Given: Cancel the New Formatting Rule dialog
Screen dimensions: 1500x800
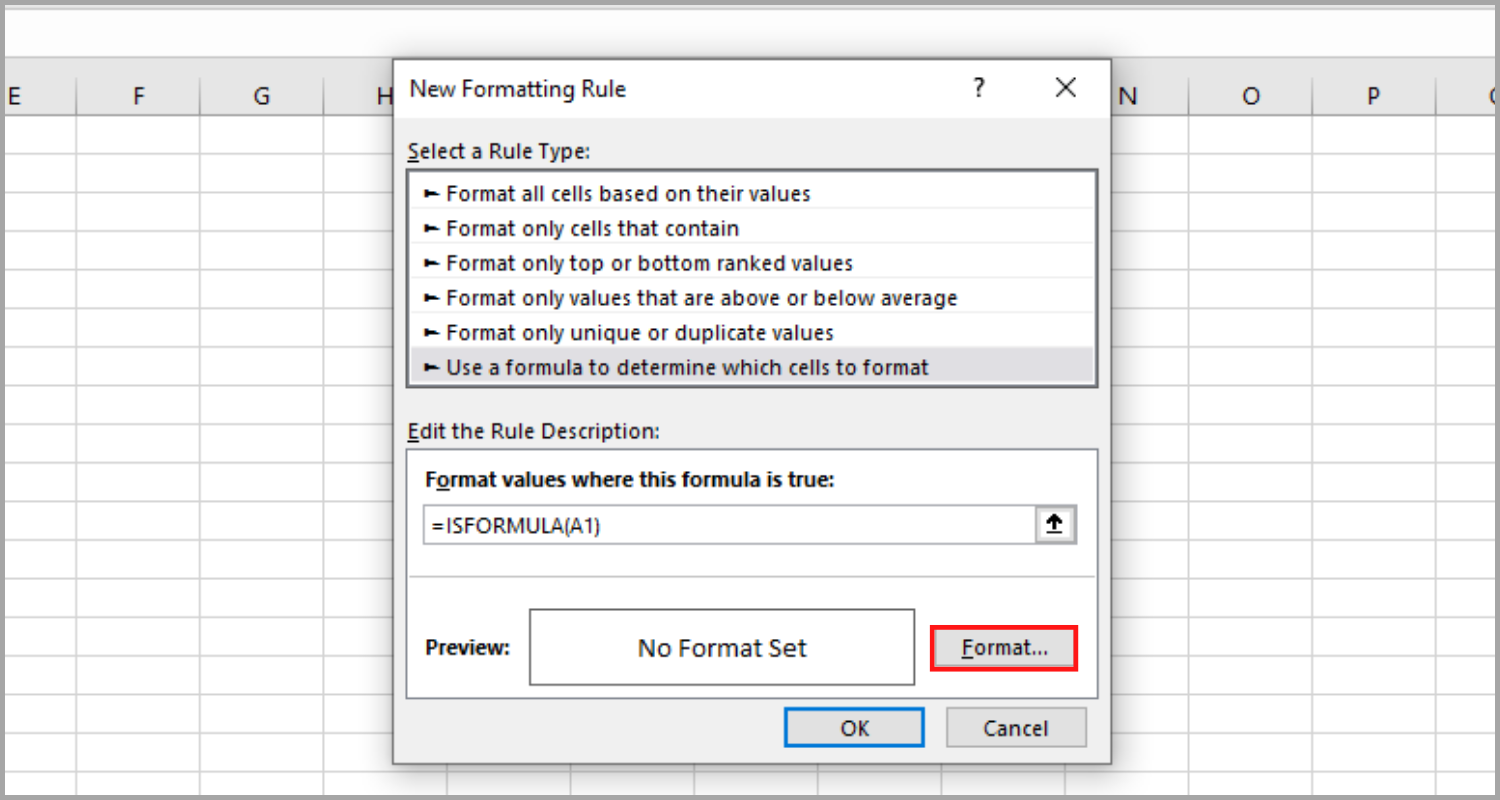Looking at the screenshot, I should coord(1016,727).
